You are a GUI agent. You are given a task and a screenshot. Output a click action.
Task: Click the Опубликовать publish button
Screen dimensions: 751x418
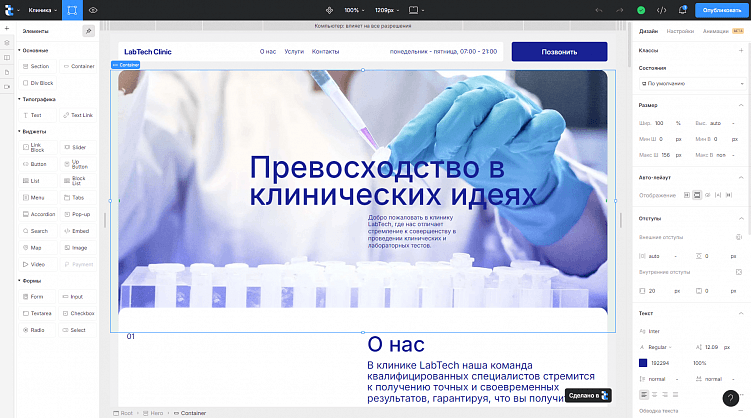tap(721, 10)
